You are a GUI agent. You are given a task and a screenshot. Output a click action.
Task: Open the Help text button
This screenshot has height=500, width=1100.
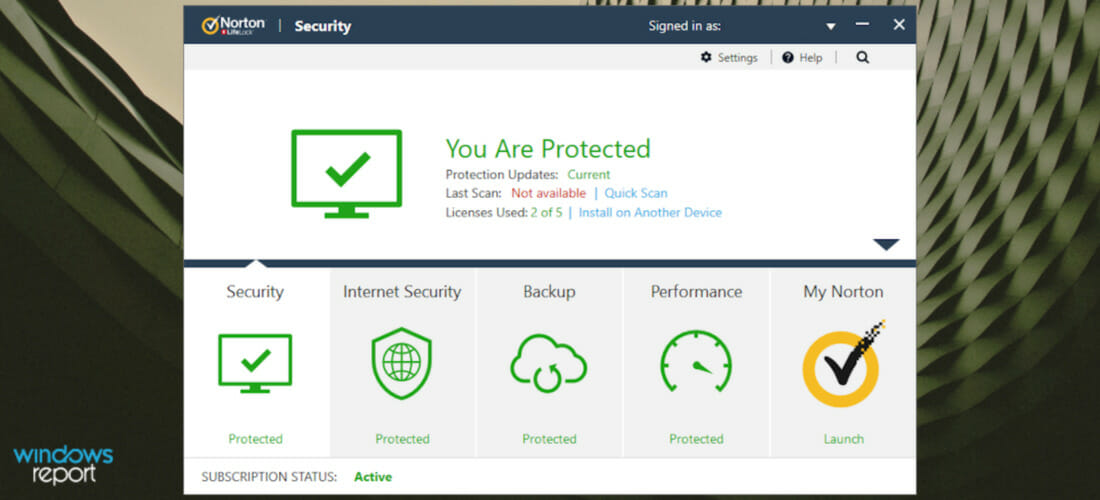[810, 58]
